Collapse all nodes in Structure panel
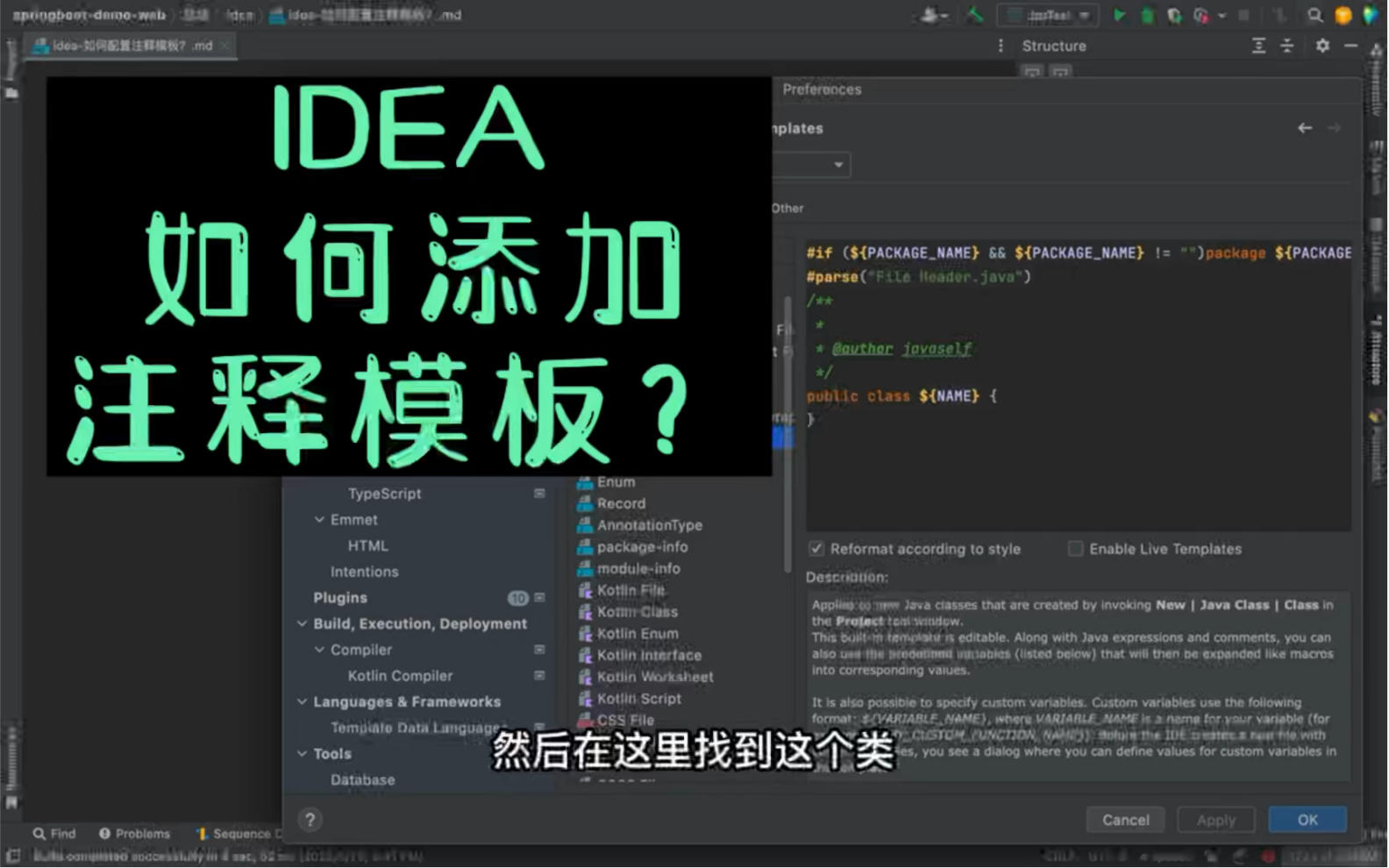This screenshot has width=1389, height=868. (1286, 46)
